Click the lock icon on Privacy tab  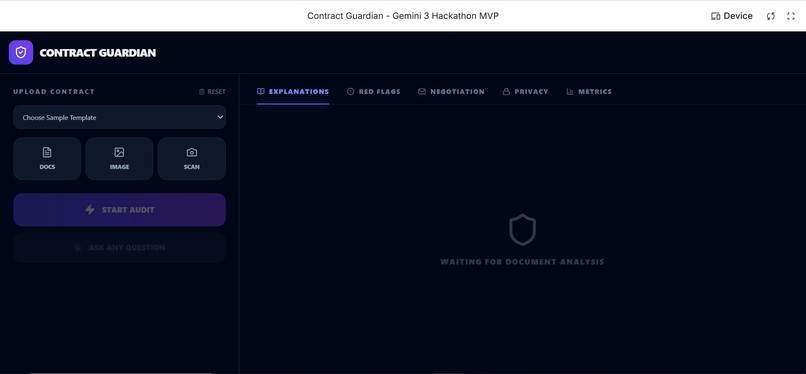point(506,91)
